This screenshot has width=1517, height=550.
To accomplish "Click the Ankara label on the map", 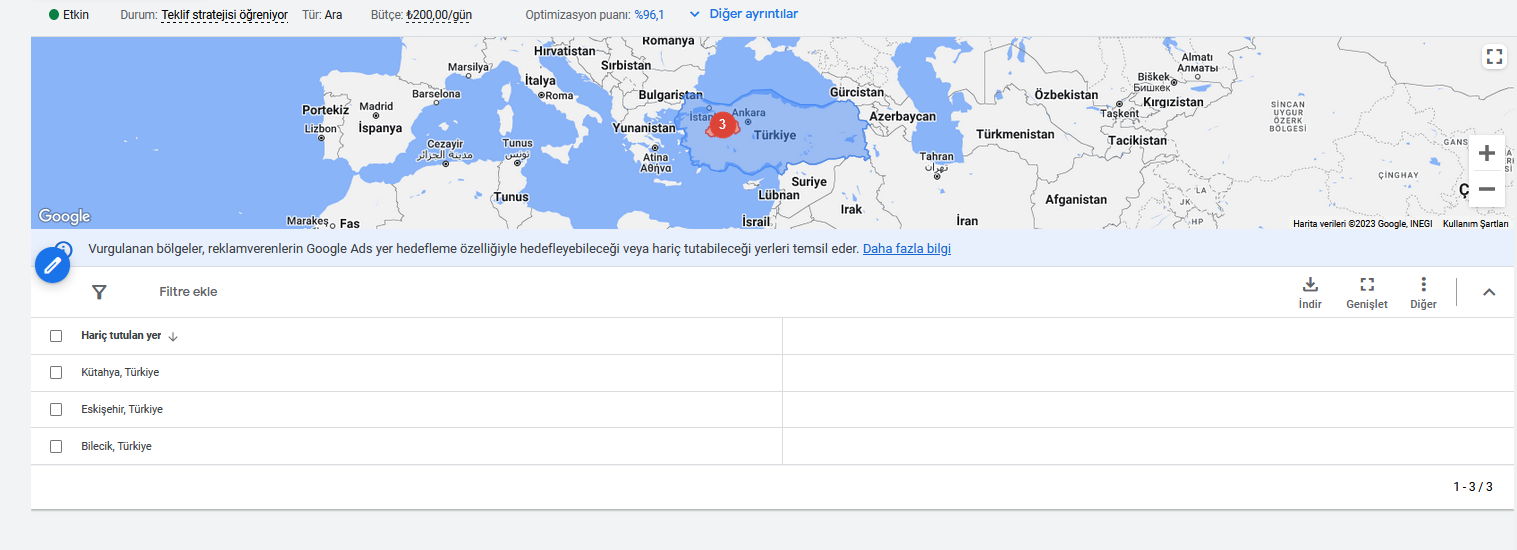I will pyautogui.click(x=749, y=113).
